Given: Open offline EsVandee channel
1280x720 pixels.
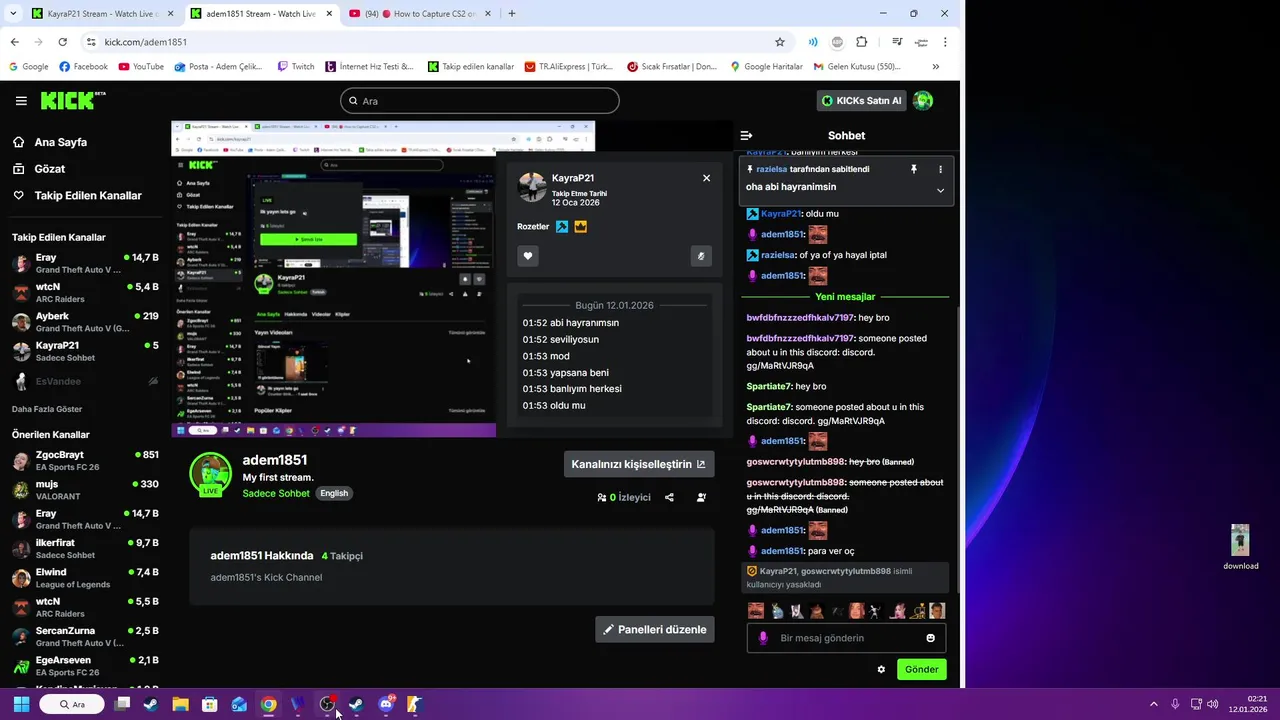Looking at the screenshot, I should 85,381.
